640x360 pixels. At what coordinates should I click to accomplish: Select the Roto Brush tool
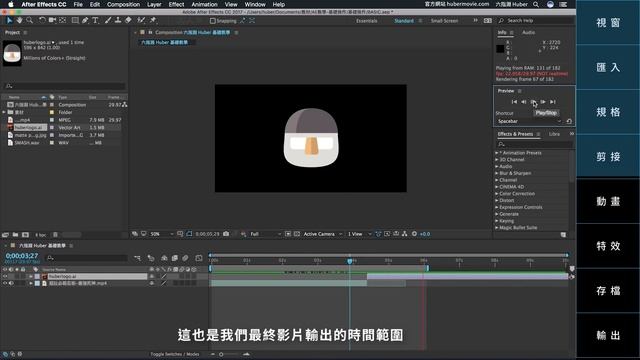point(141,20)
